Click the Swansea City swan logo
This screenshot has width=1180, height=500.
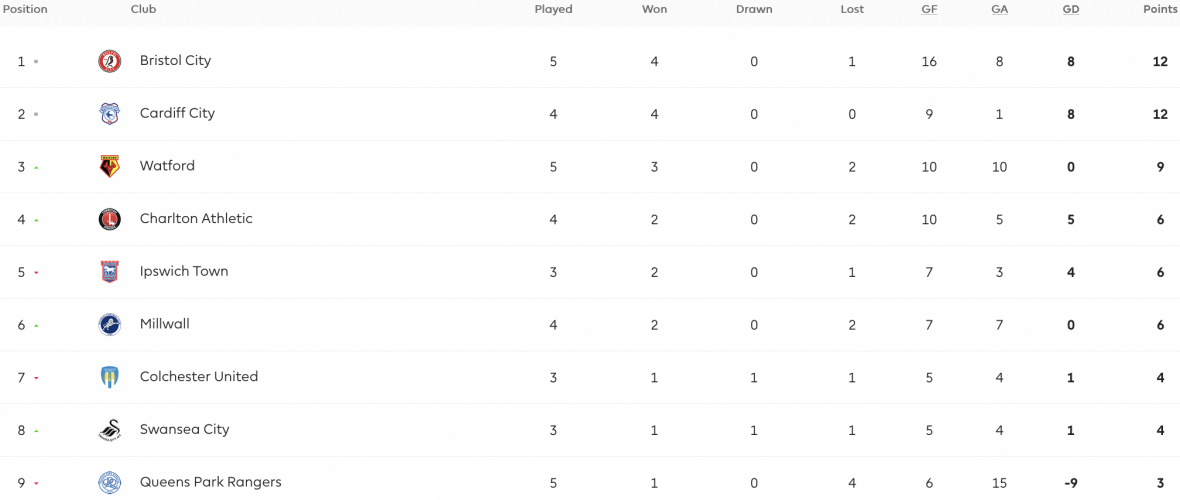[x=110, y=430]
